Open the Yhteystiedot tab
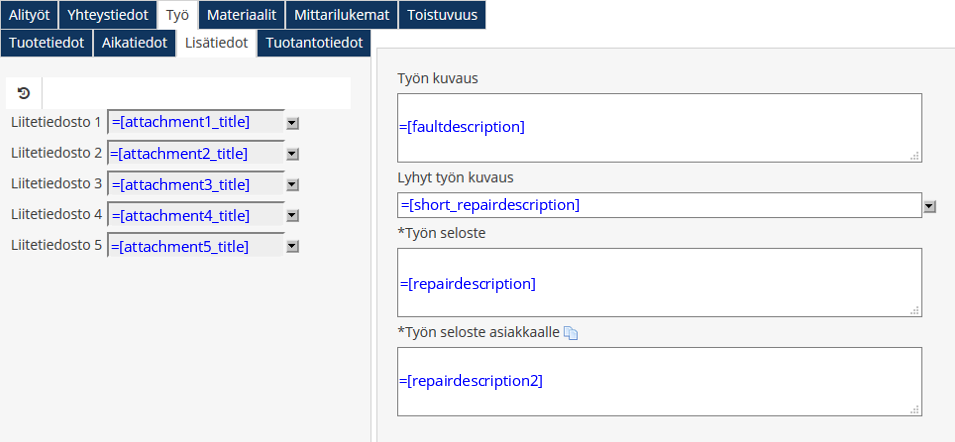 click(108, 15)
